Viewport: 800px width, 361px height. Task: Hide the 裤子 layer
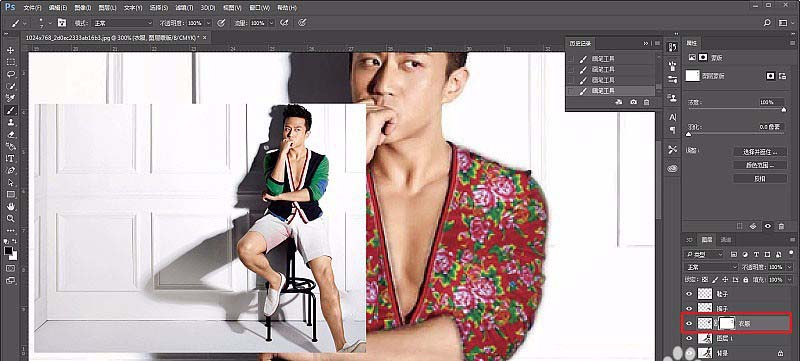690,308
